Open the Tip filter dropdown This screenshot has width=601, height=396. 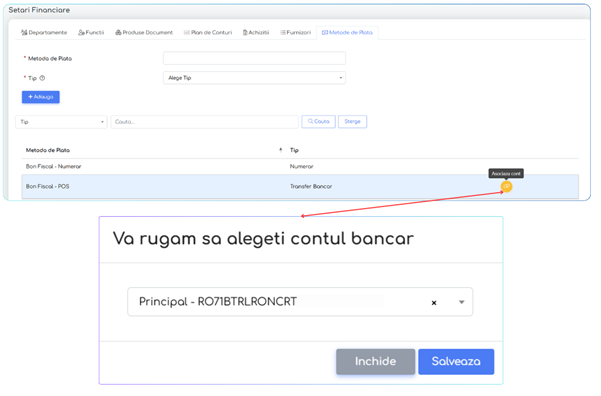pyautogui.click(x=61, y=122)
